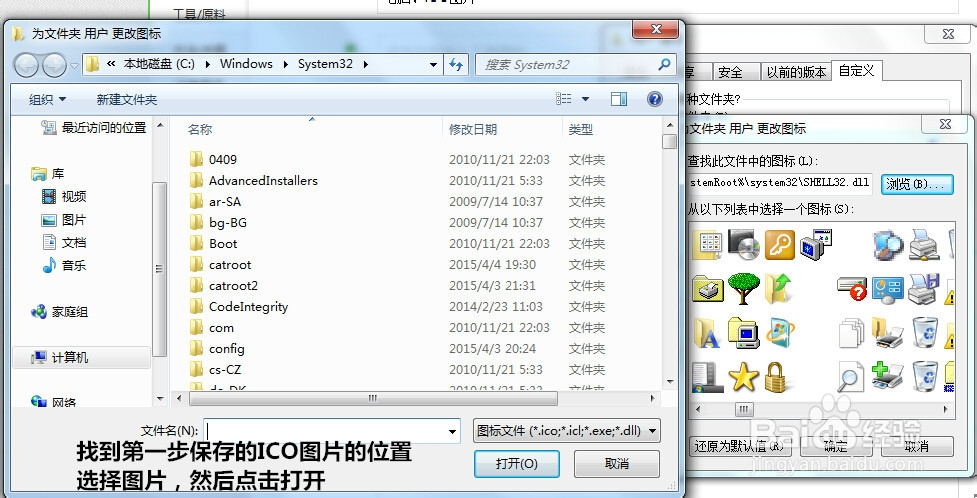Screen dimensions: 977x498
Task: Click the file list horizontal scrollbar thumb
Action: [373, 398]
